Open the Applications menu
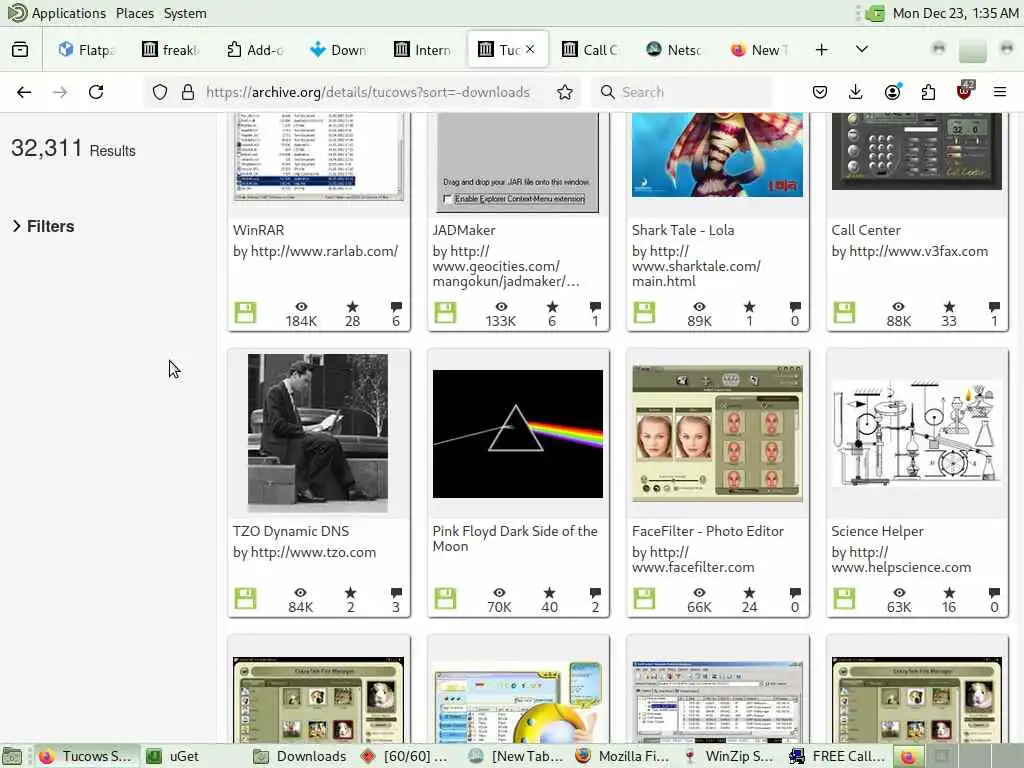This screenshot has height=768, width=1024. point(57,13)
